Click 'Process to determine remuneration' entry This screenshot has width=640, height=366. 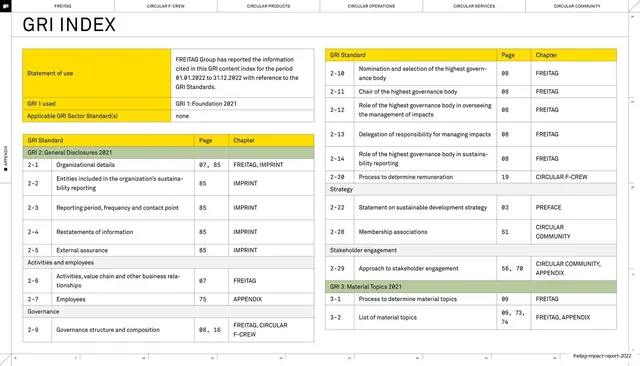tap(406, 177)
